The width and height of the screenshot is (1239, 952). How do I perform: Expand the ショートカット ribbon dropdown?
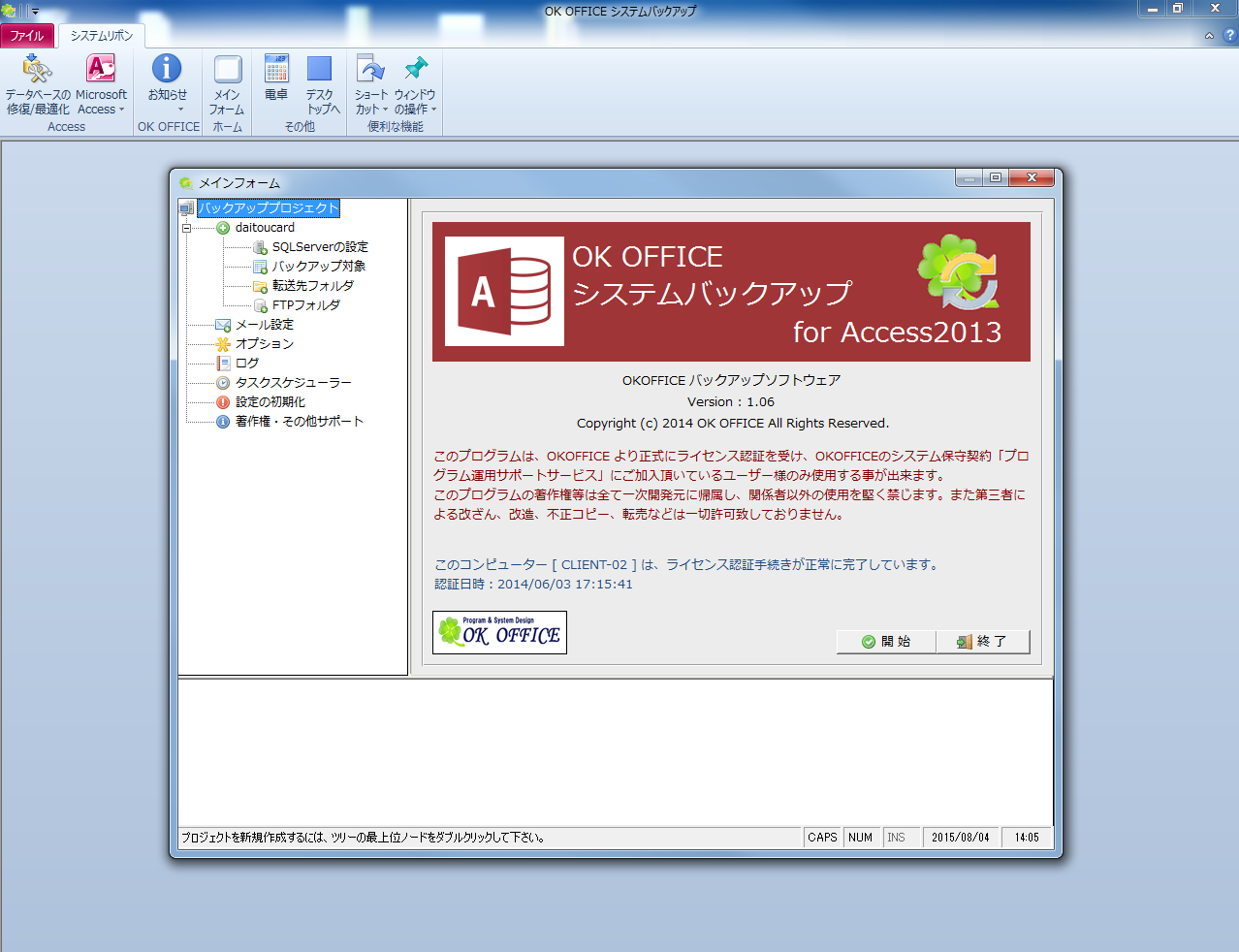(x=371, y=84)
